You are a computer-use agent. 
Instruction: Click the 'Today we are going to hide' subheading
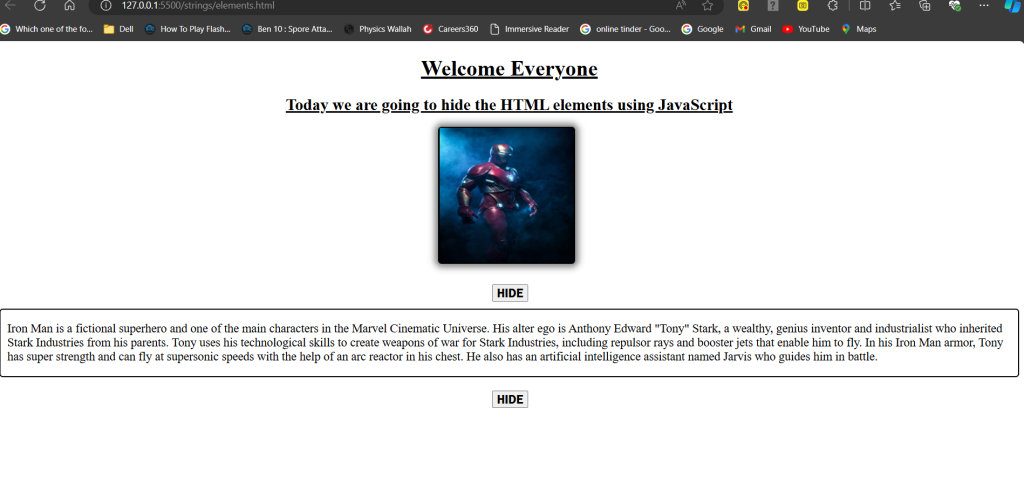(509, 105)
